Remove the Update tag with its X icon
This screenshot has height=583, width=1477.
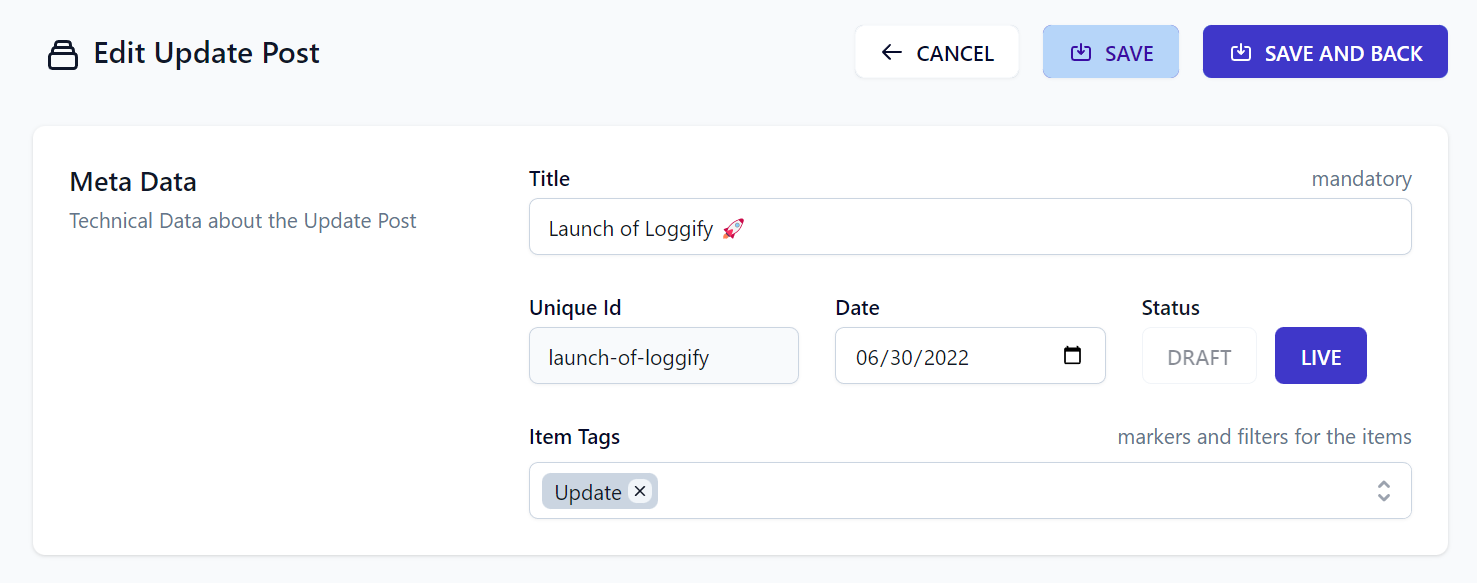click(x=640, y=491)
